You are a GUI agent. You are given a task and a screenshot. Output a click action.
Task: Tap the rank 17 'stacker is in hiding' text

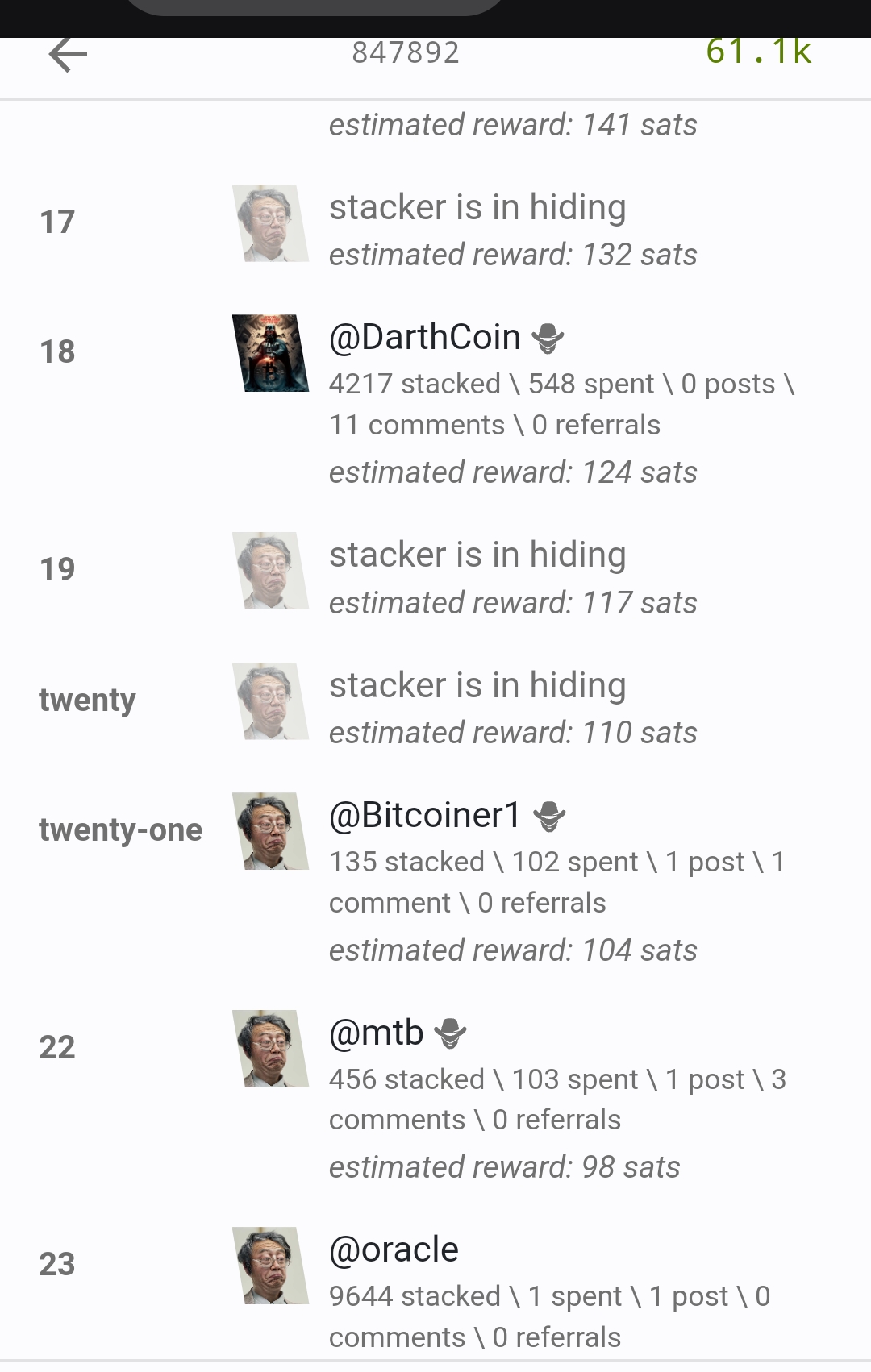(477, 207)
